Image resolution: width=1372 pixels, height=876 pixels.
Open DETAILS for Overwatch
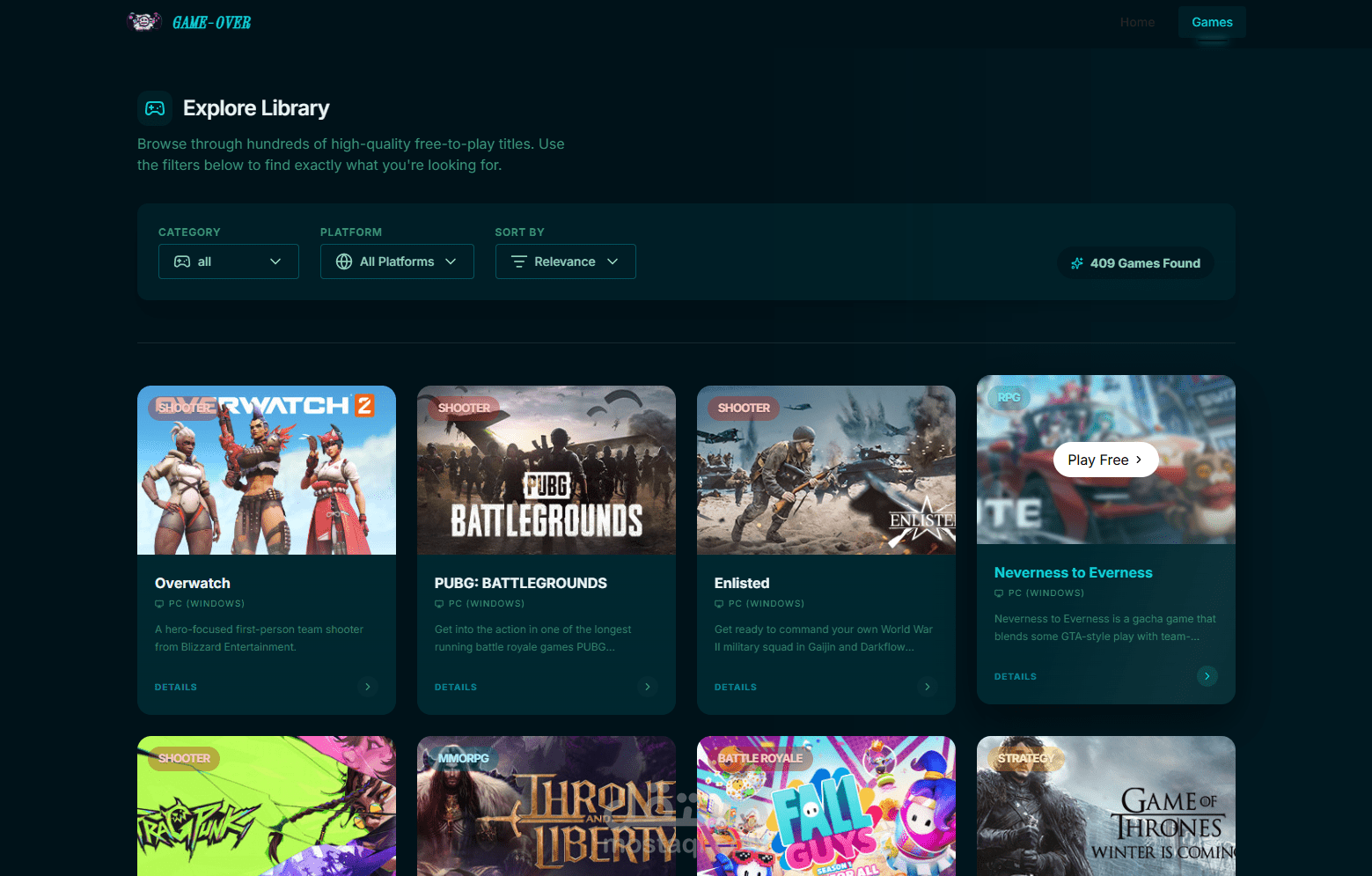point(176,687)
